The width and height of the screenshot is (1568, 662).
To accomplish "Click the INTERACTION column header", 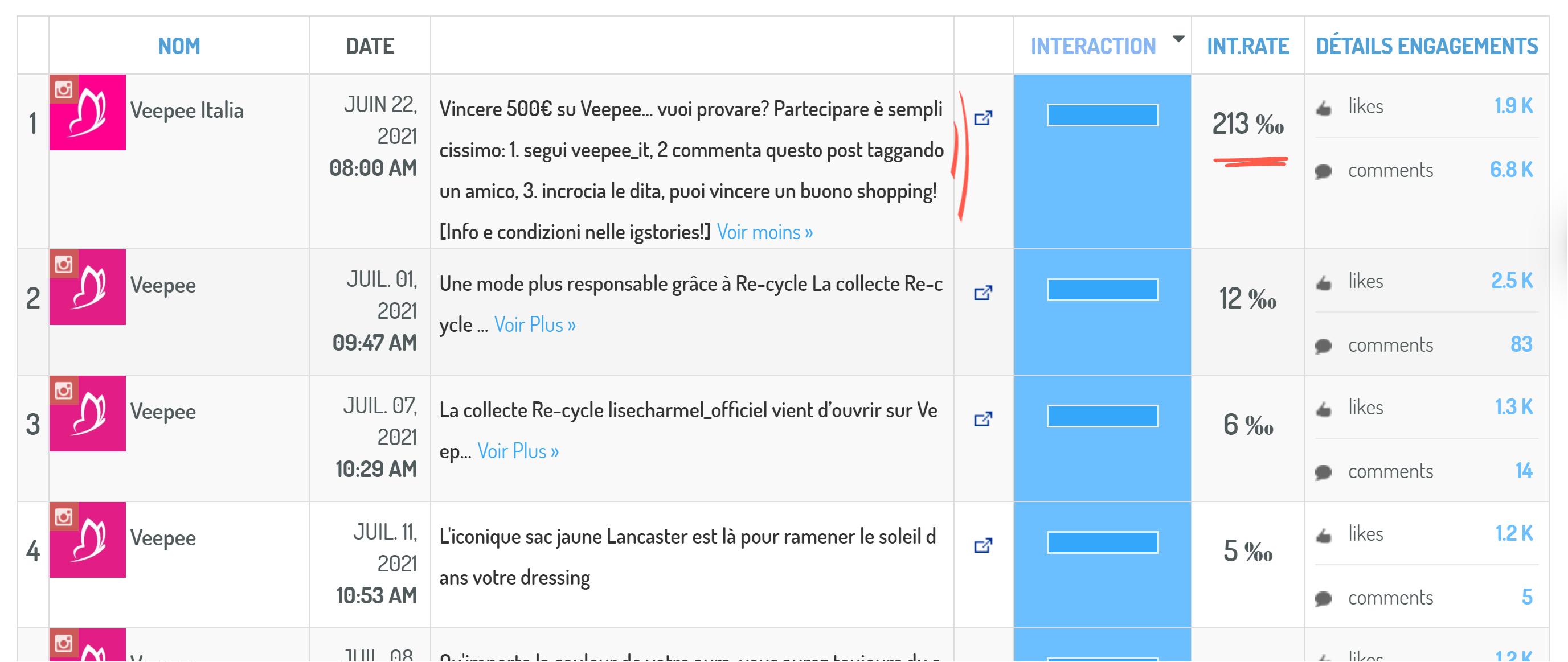I will pyautogui.click(x=1093, y=46).
